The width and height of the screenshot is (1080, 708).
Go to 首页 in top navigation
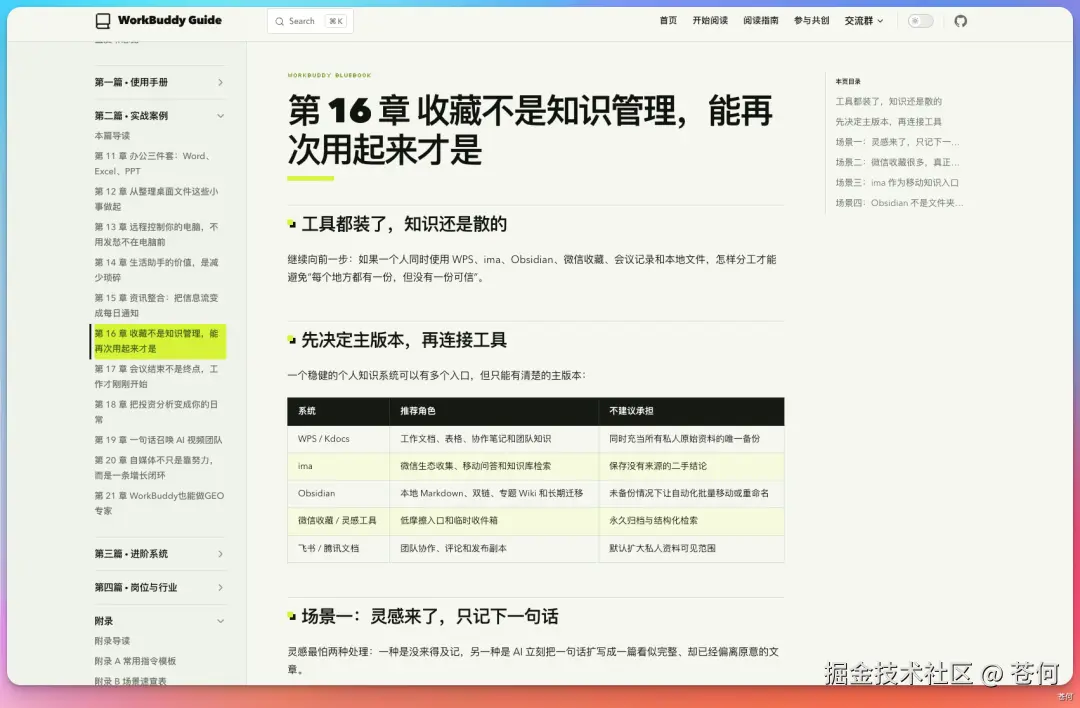(x=668, y=21)
